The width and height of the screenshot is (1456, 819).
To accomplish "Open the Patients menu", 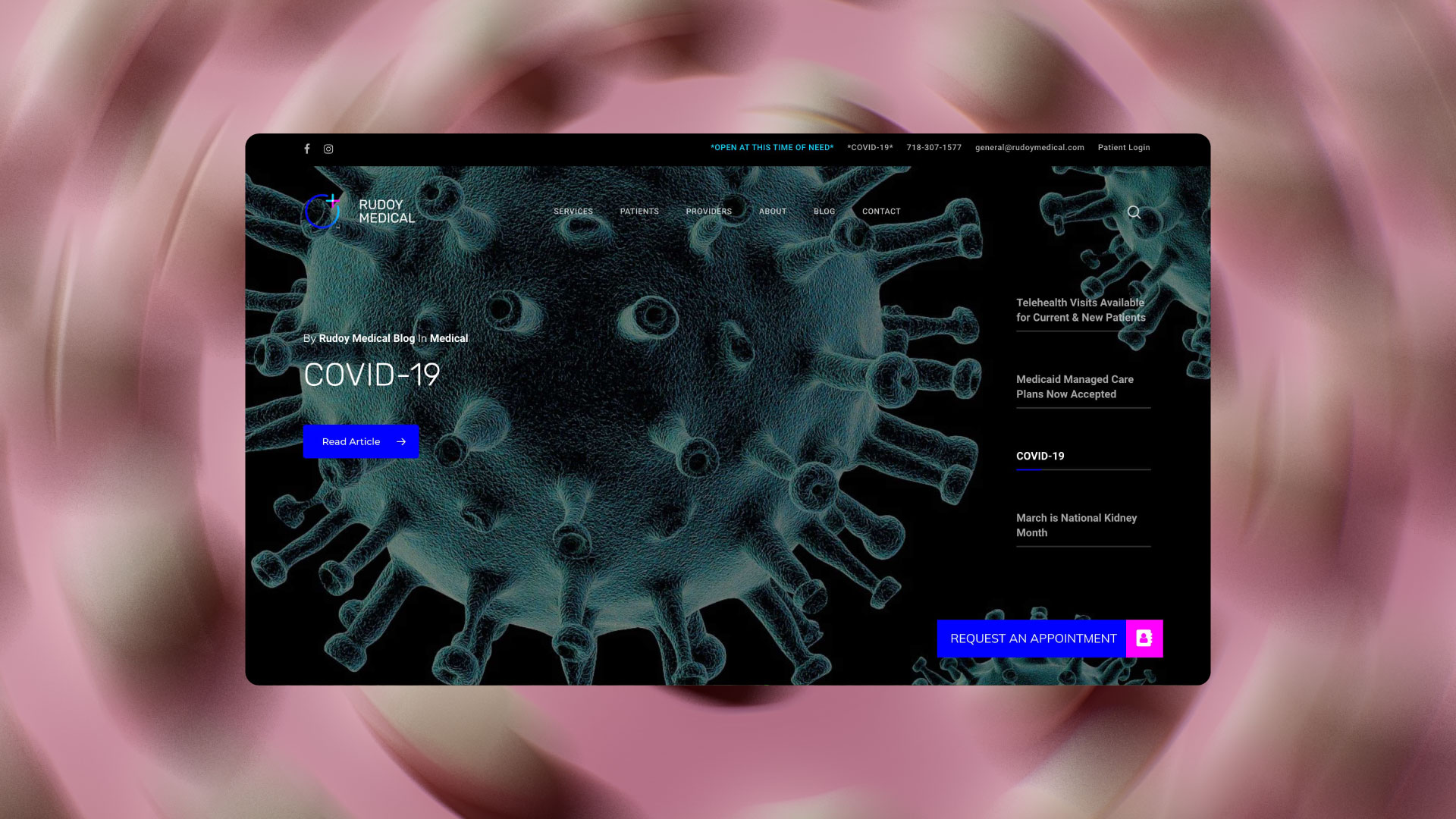I will coord(639,212).
